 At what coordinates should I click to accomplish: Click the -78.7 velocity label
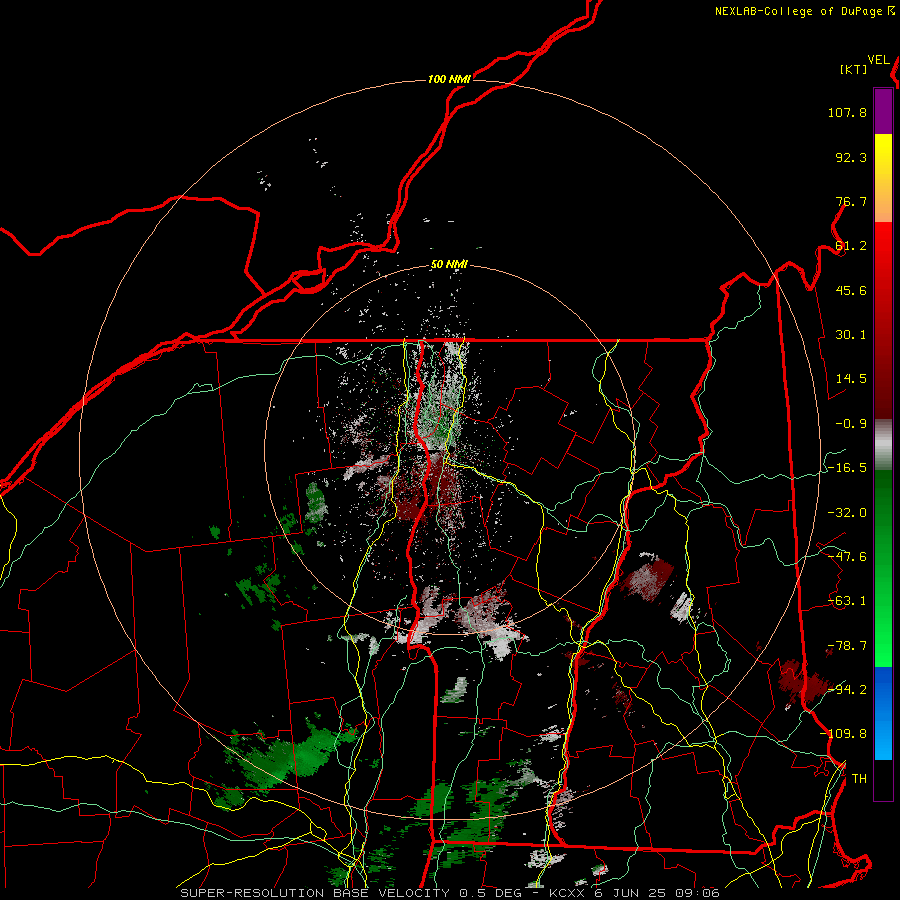(x=847, y=646)
